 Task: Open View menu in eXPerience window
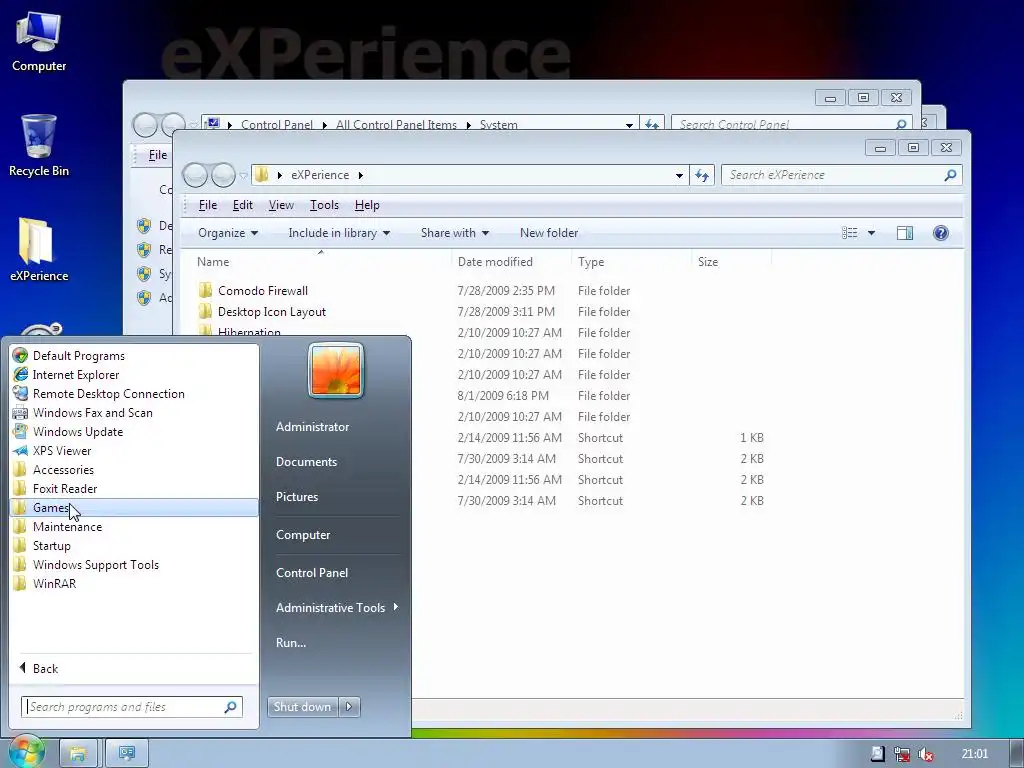coord(281,205)
